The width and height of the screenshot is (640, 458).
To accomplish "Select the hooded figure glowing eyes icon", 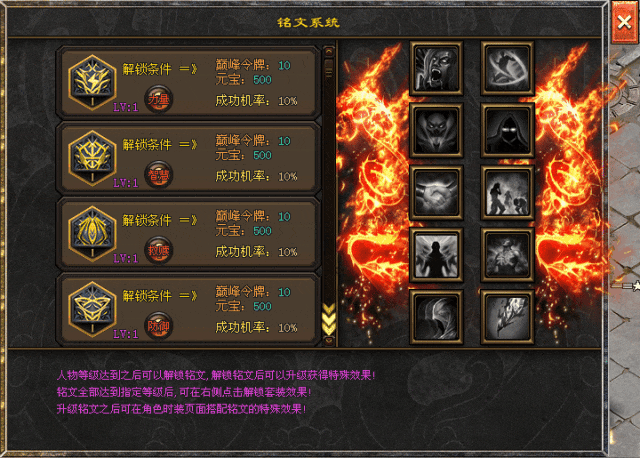I will (x=507, y=131).
